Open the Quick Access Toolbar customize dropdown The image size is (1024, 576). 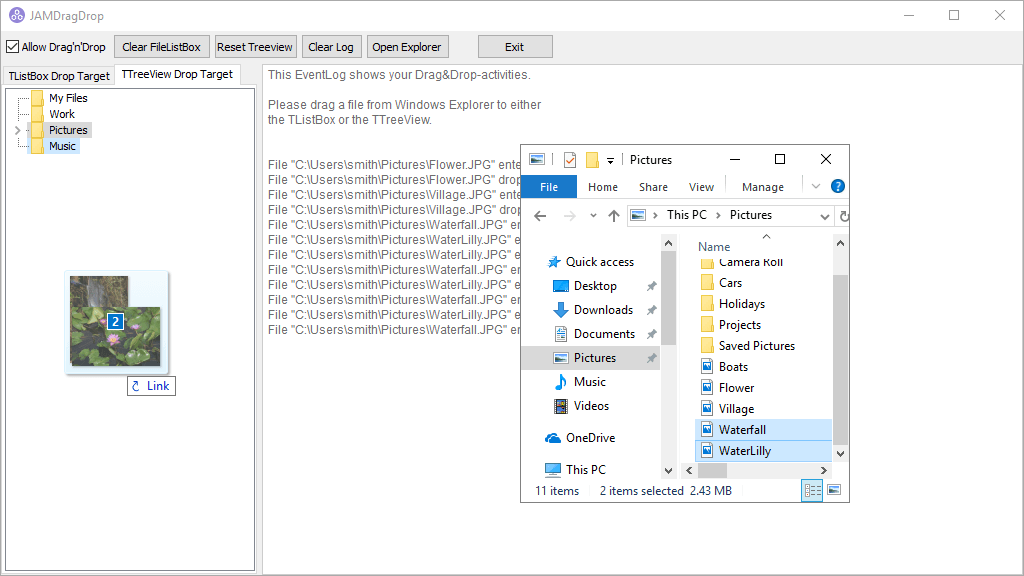[x=610, y=160]
